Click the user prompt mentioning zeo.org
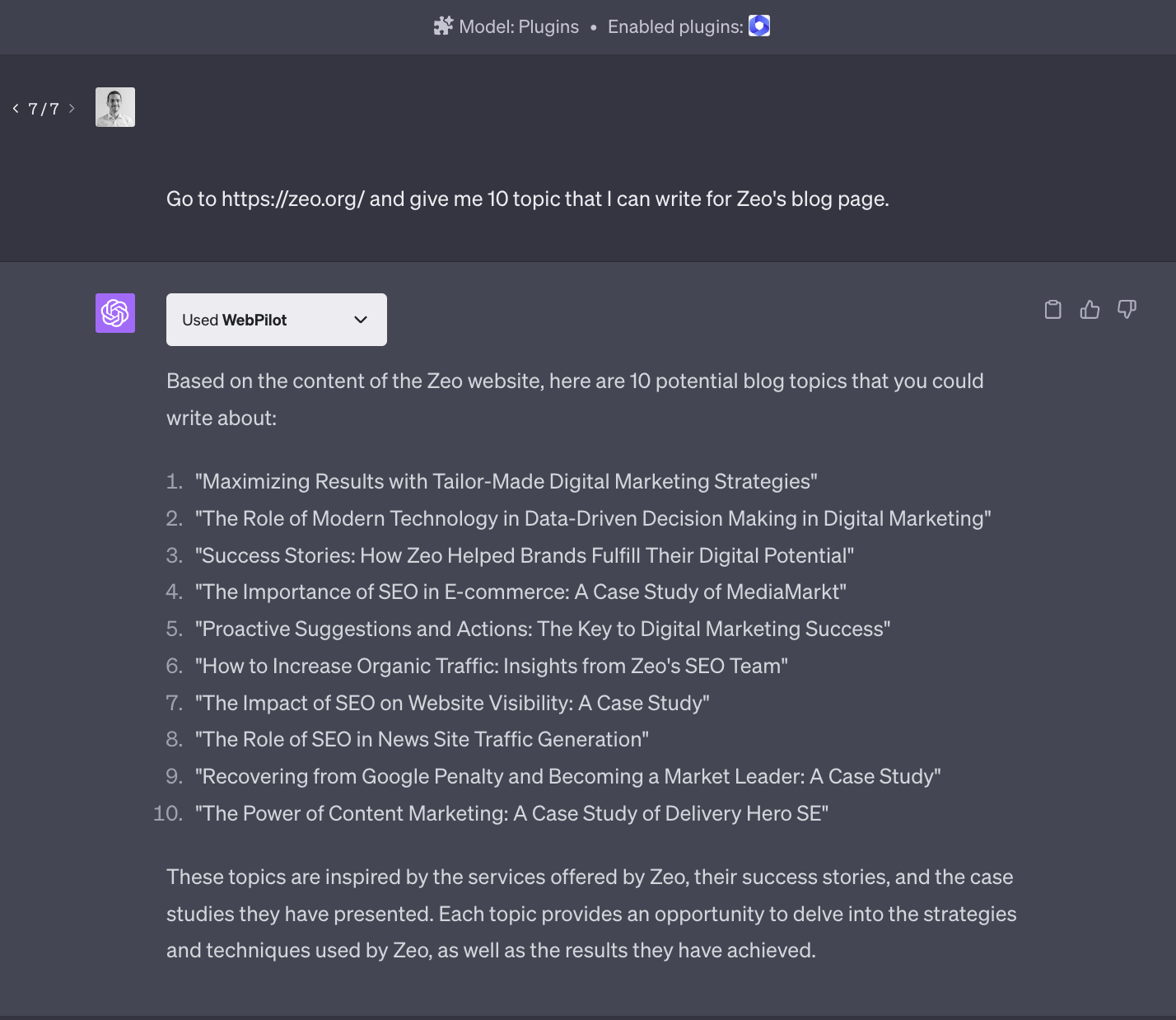This screenshot has height=1020, width=1176. point(527,199)
